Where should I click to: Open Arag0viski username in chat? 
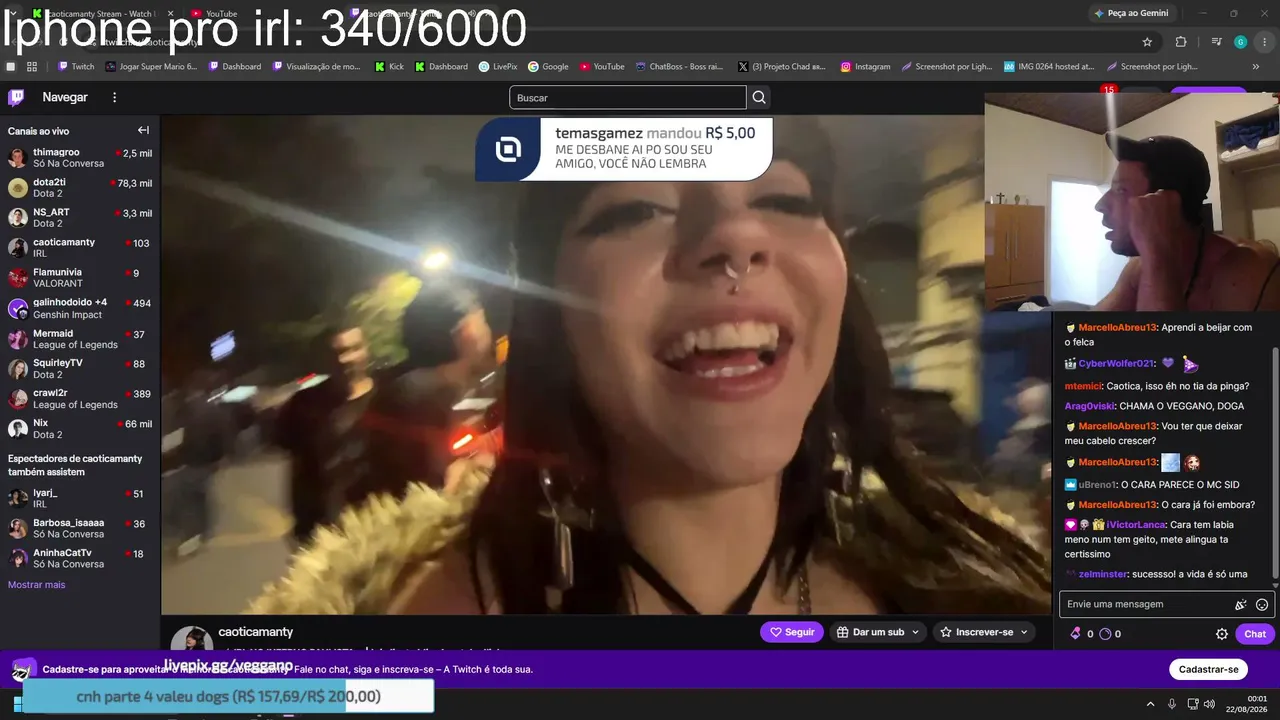(1089, 405)
